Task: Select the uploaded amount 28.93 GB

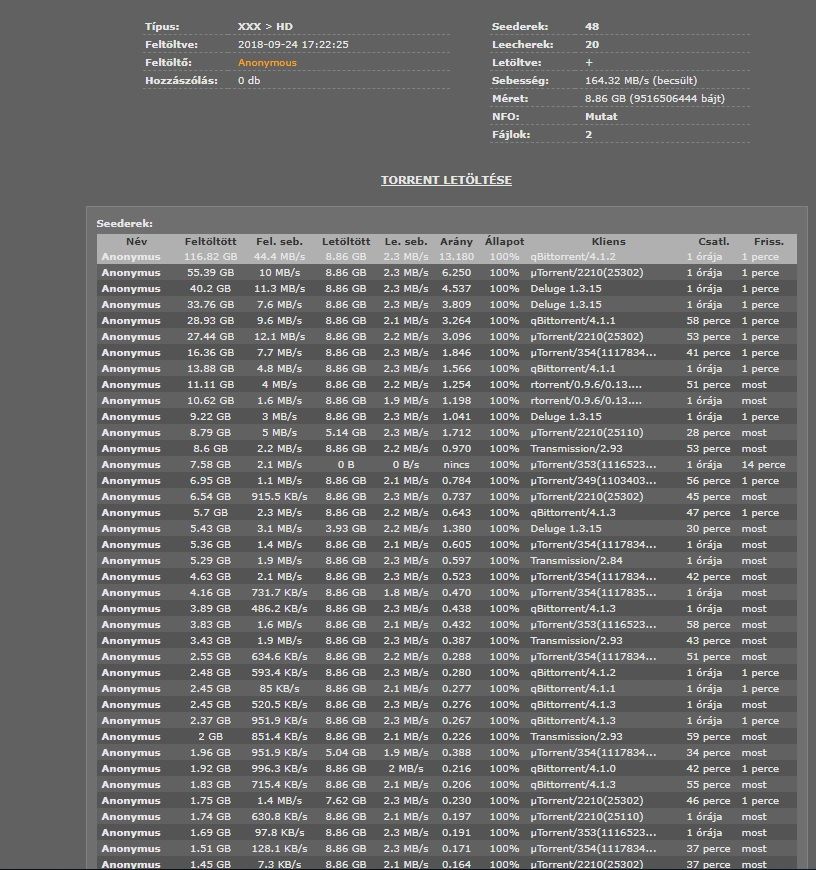Action: click(210, 321)
